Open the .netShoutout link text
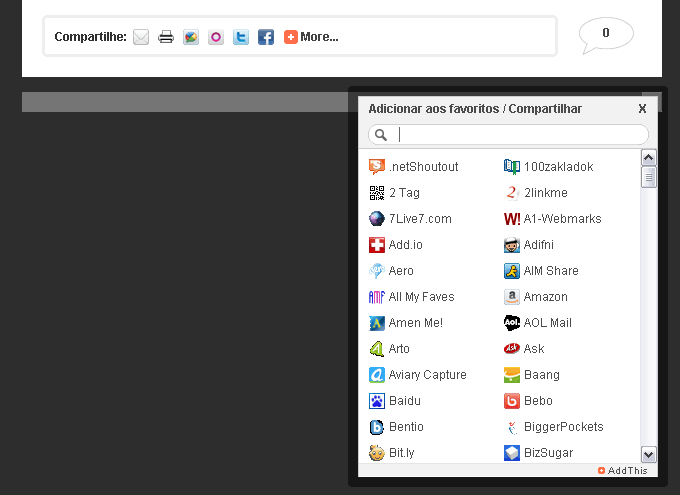Viewport: 680px width, 495px height. (424, 167)
